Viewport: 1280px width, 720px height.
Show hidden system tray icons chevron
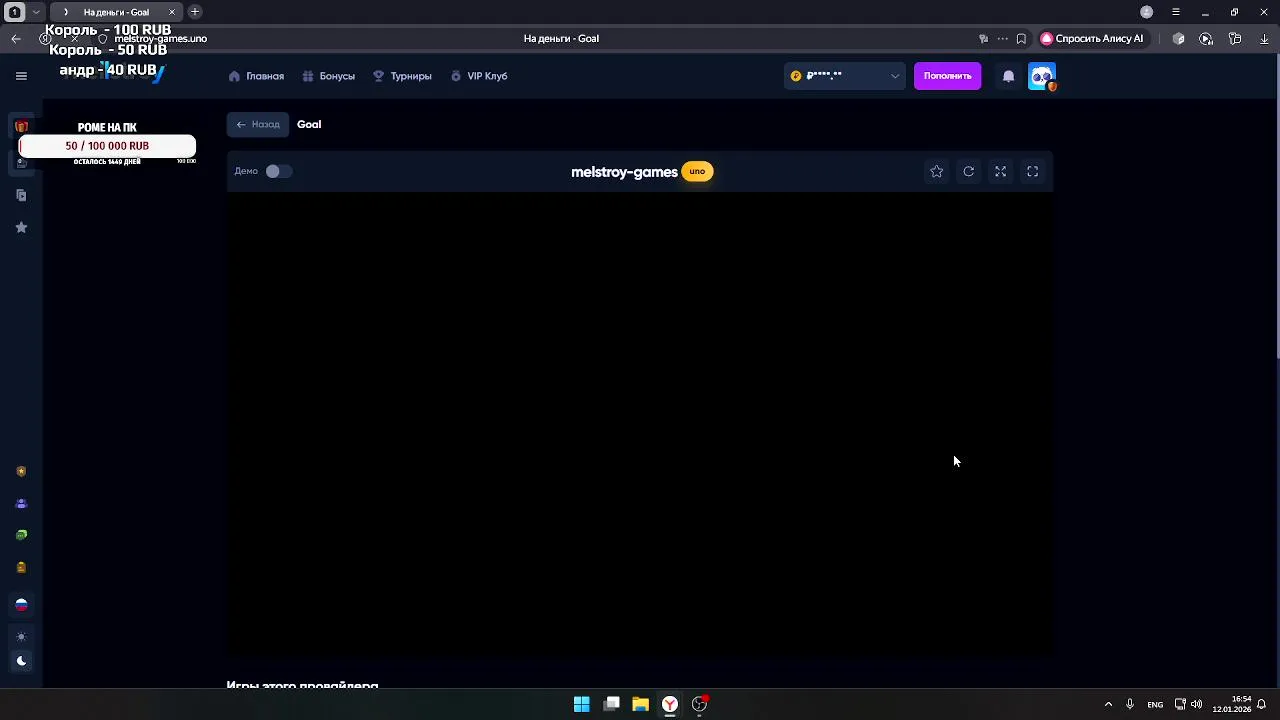coord(1108,704)
